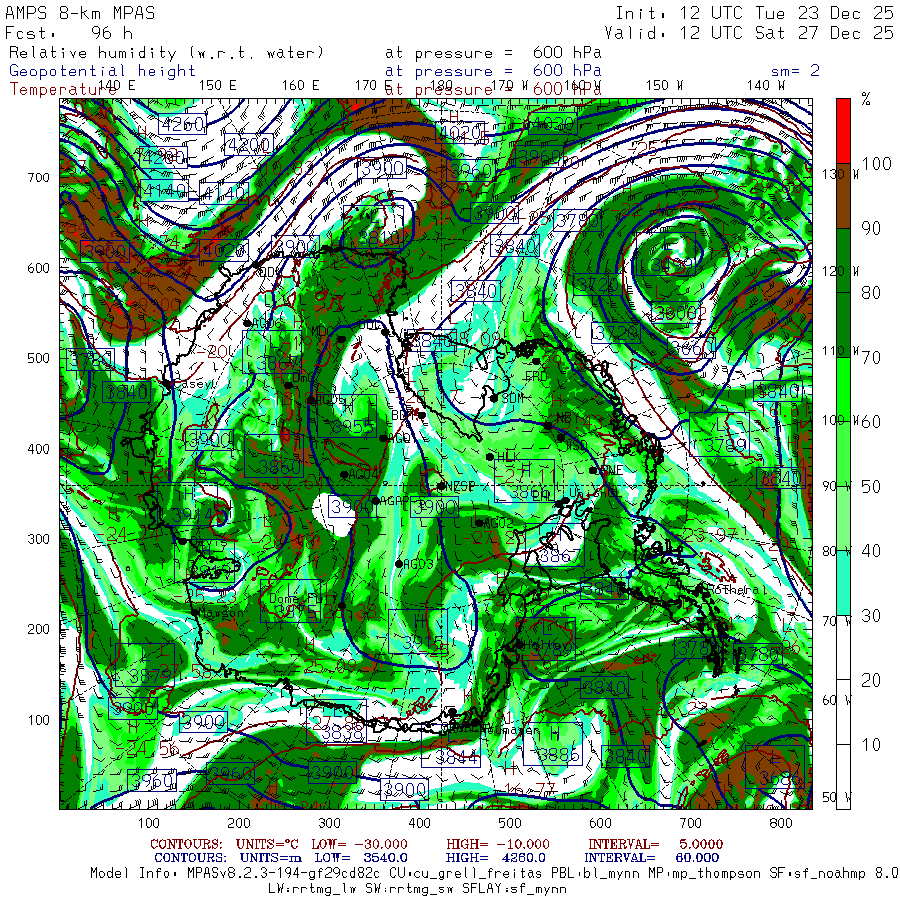900x900 pixels.
Task: Click the '800' tick label on bottom axis
Action: coord(781,824)
